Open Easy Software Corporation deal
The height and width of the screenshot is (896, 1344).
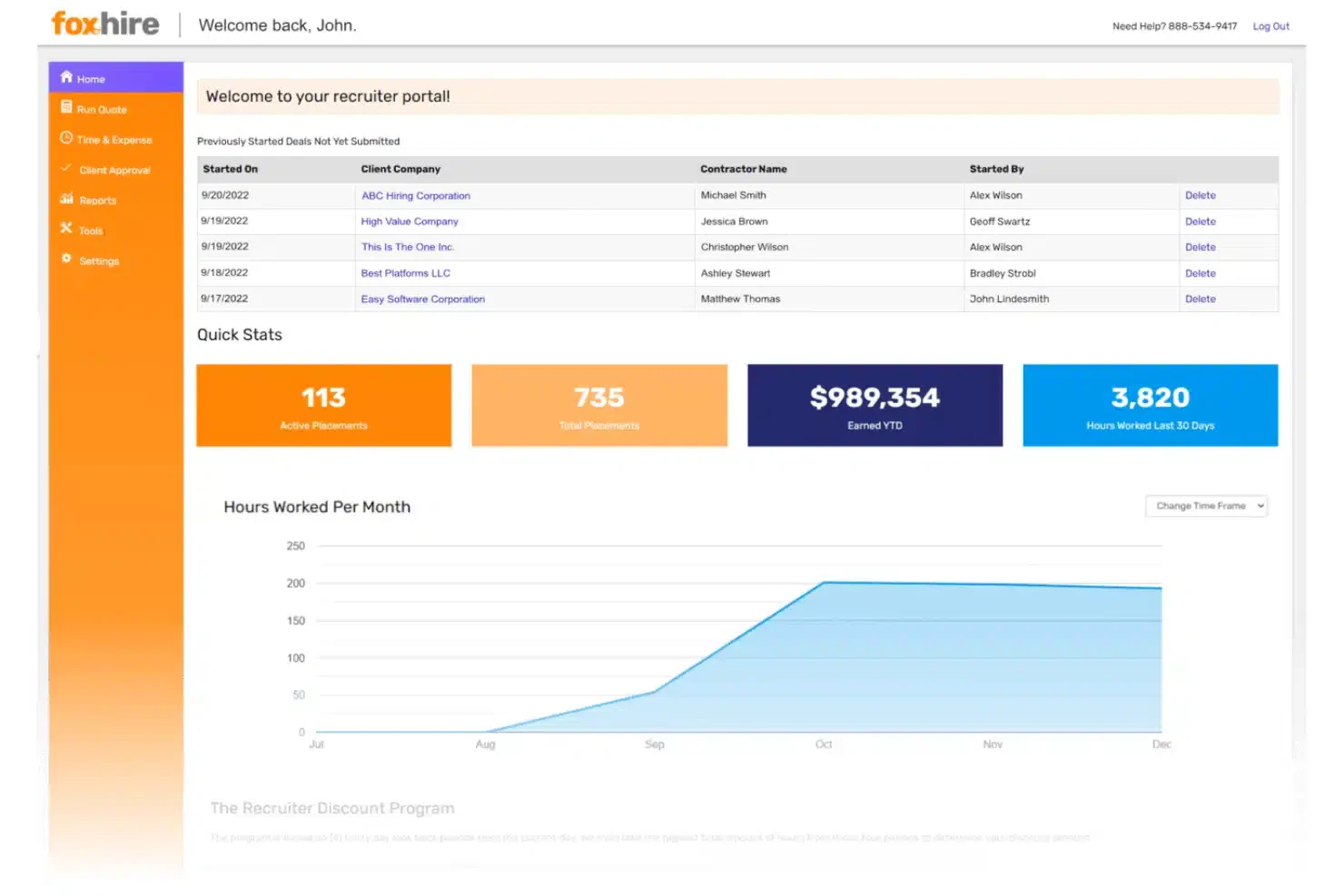click(x=422, y=299)
